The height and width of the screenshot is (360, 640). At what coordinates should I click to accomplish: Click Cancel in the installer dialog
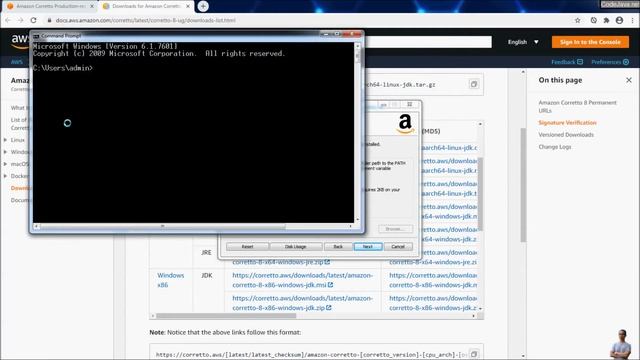[x=398, y=247]
